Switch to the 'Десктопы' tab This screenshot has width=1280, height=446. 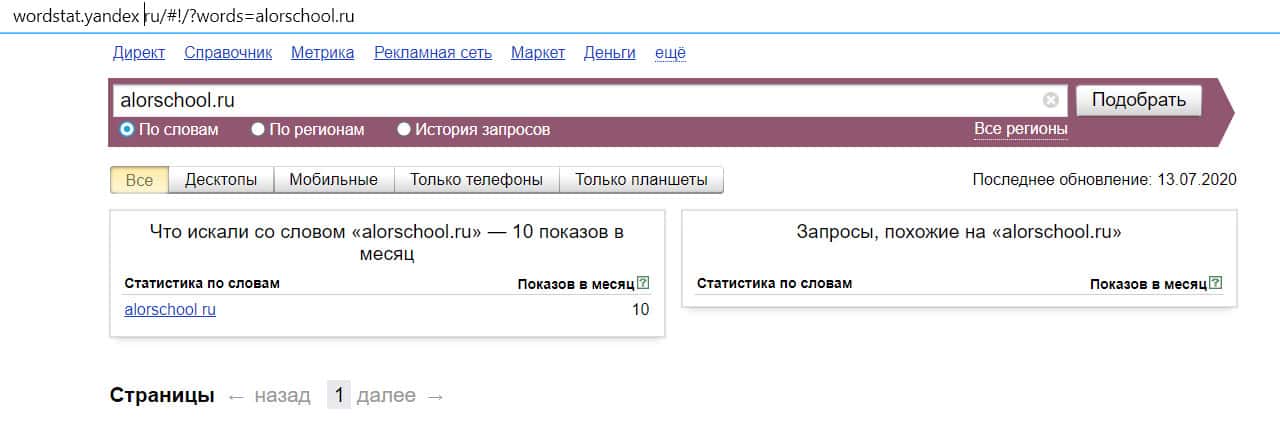click(x=221, y=180)
